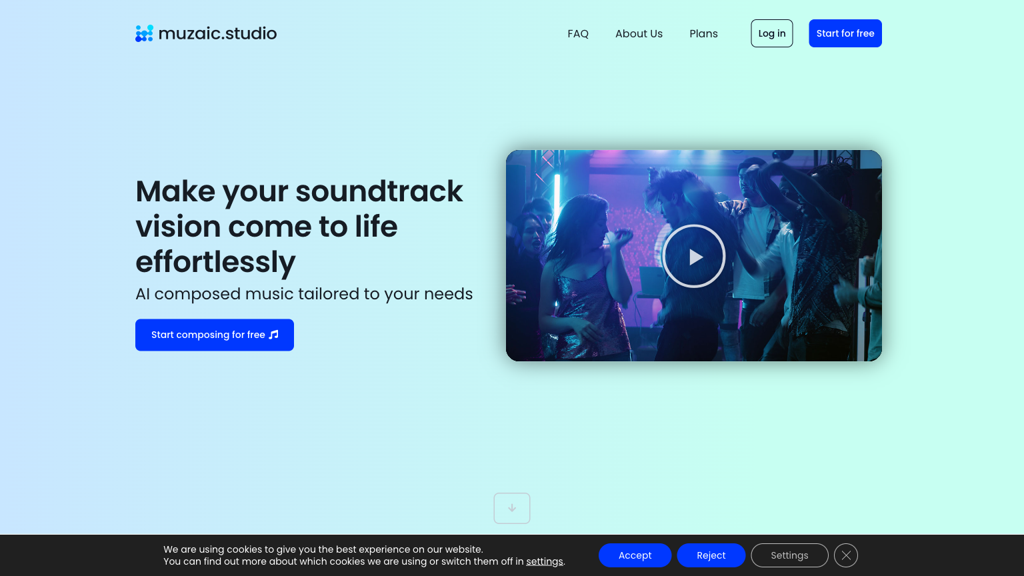Click the music note icon in compose button
Screen dimensions: 1024x576
tap(273, 335)
